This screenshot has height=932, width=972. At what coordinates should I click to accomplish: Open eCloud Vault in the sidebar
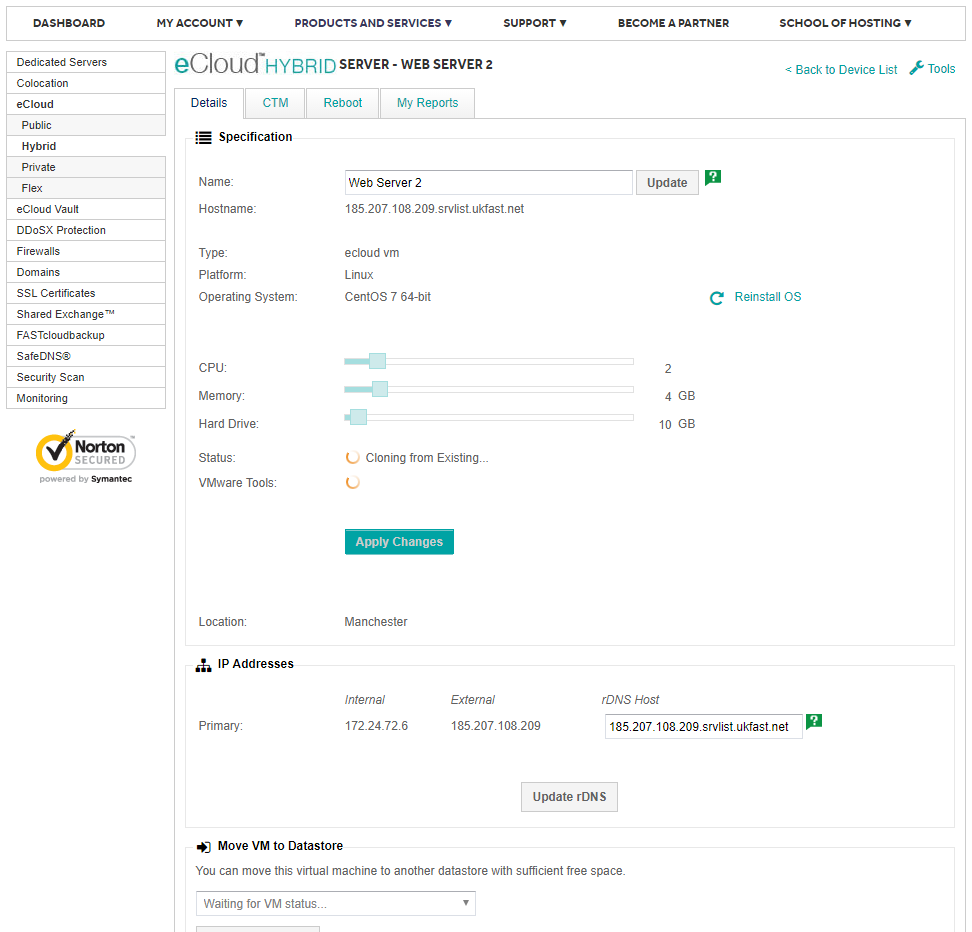tap(86, 210)
